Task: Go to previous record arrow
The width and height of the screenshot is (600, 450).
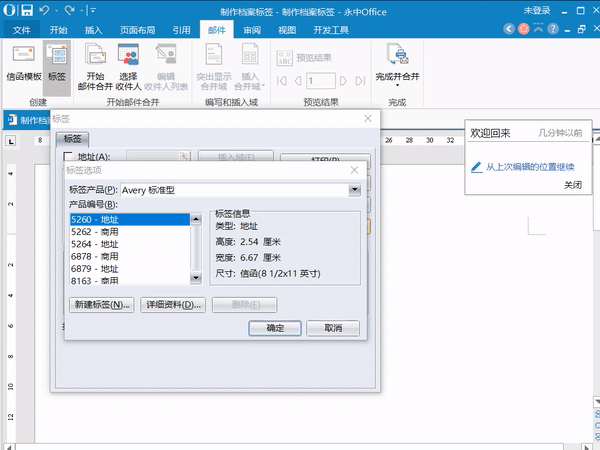Action: [298, 81]
